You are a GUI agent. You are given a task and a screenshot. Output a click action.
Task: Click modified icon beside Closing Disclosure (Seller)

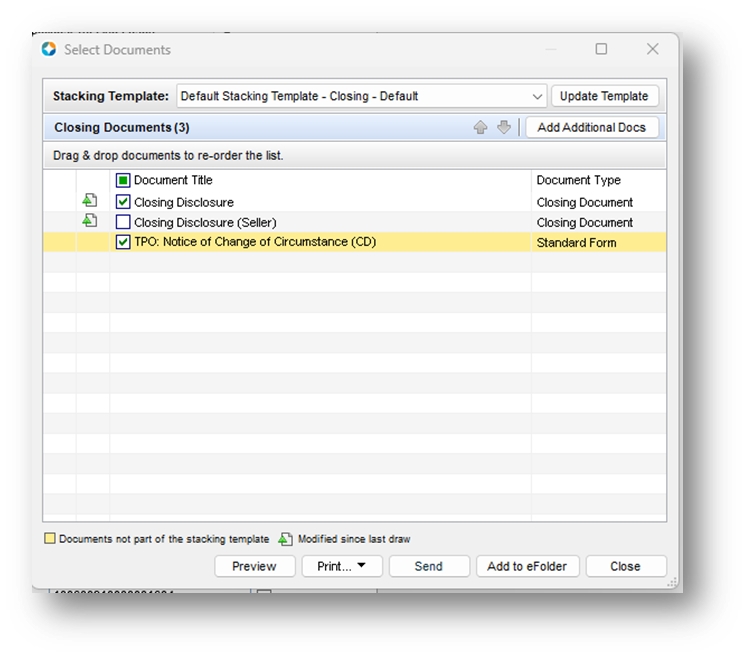point(90,221)
